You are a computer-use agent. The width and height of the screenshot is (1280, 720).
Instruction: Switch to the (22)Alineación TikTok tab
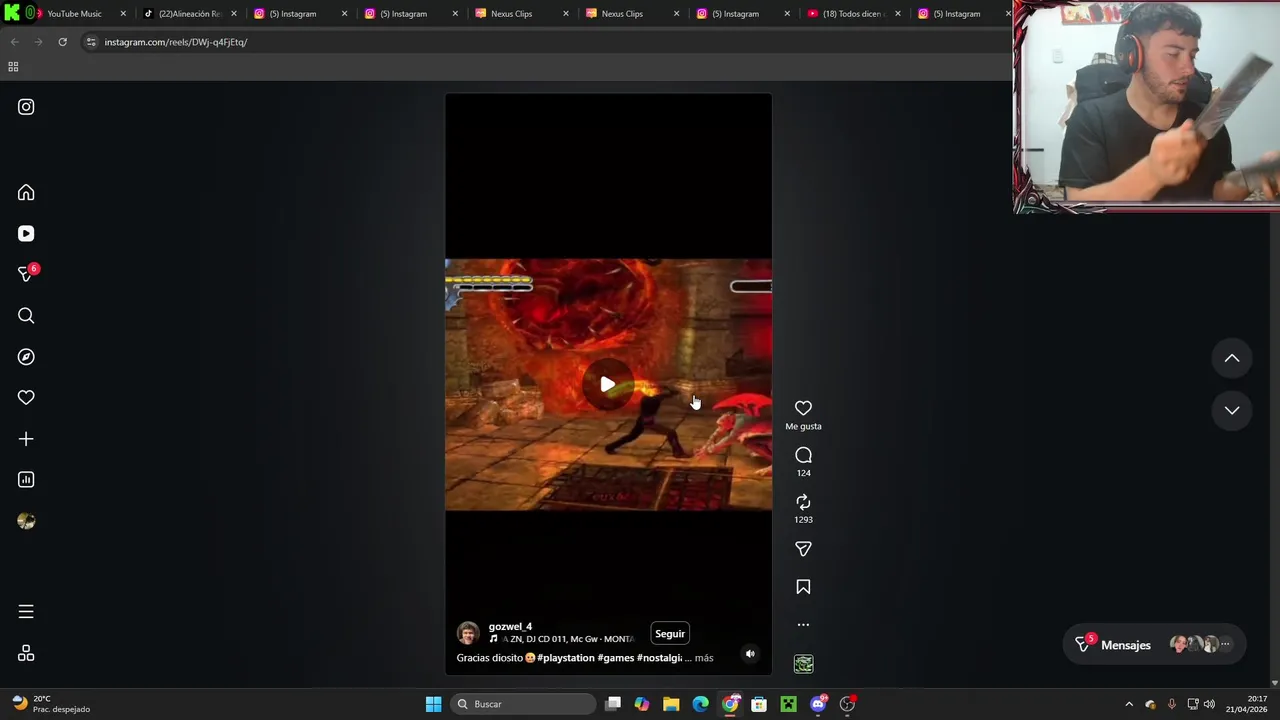tap(190, 14)
